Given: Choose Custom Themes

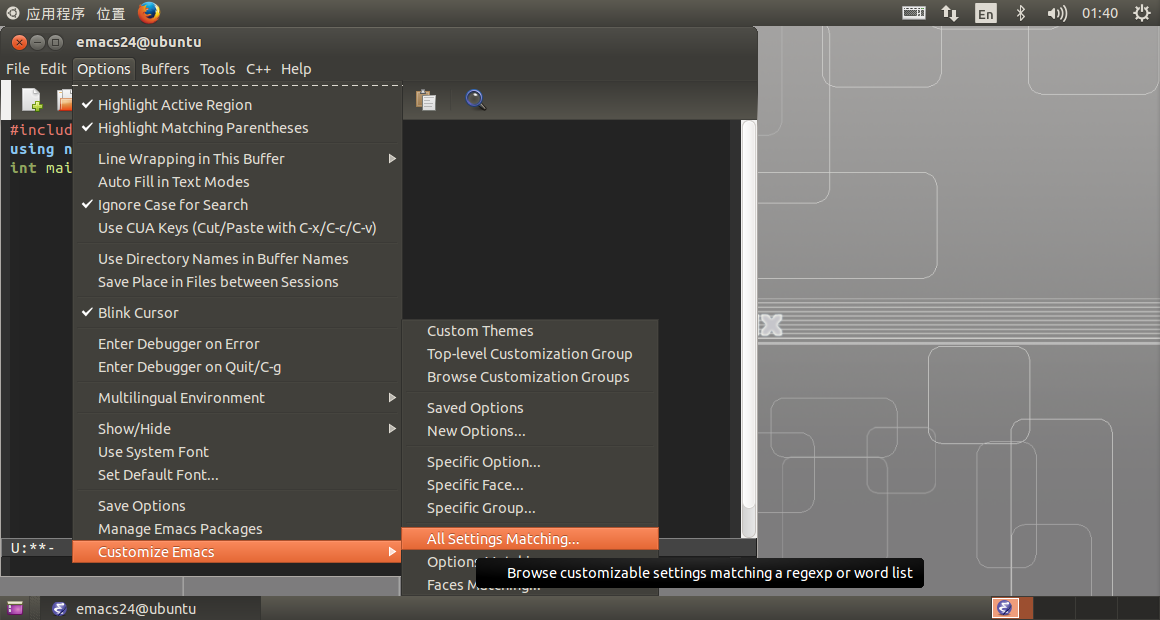Looking at the screenshot, I should [x=530, y=331].
